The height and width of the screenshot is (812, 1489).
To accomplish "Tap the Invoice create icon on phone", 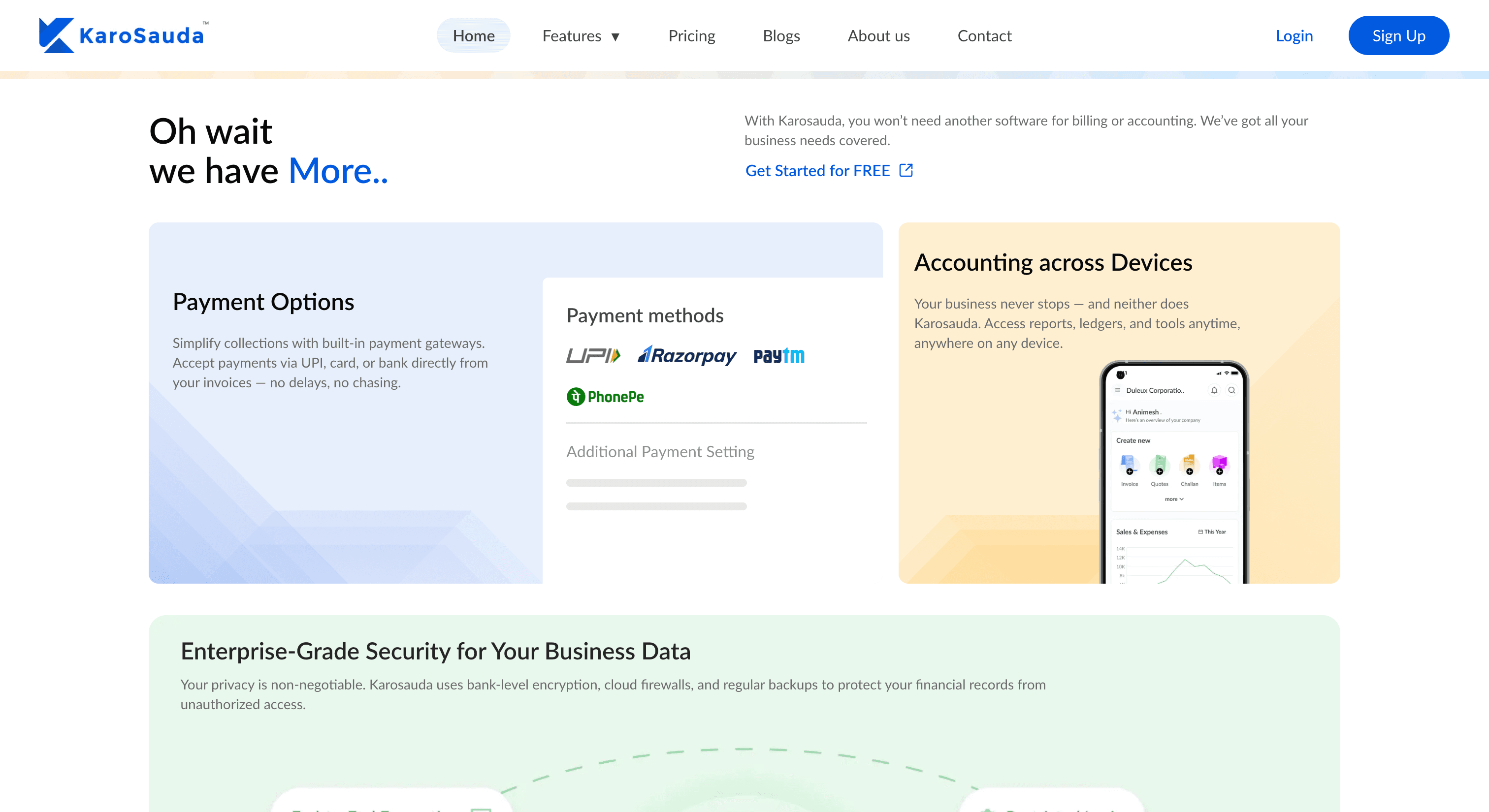I will tap(1129, 465).
